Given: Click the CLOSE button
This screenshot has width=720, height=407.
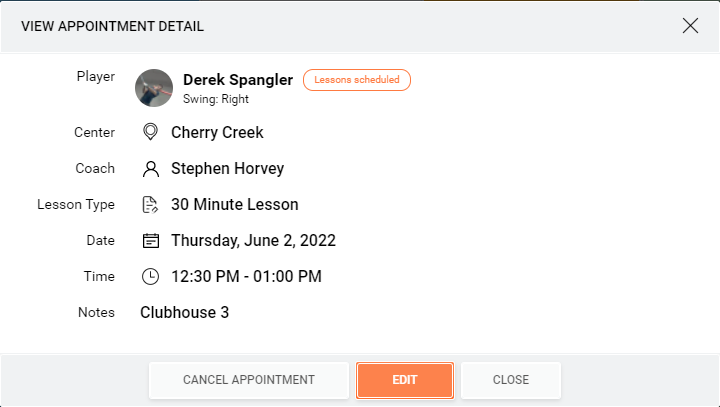Looking at the screenshot, I should click(x=511, y=380).
